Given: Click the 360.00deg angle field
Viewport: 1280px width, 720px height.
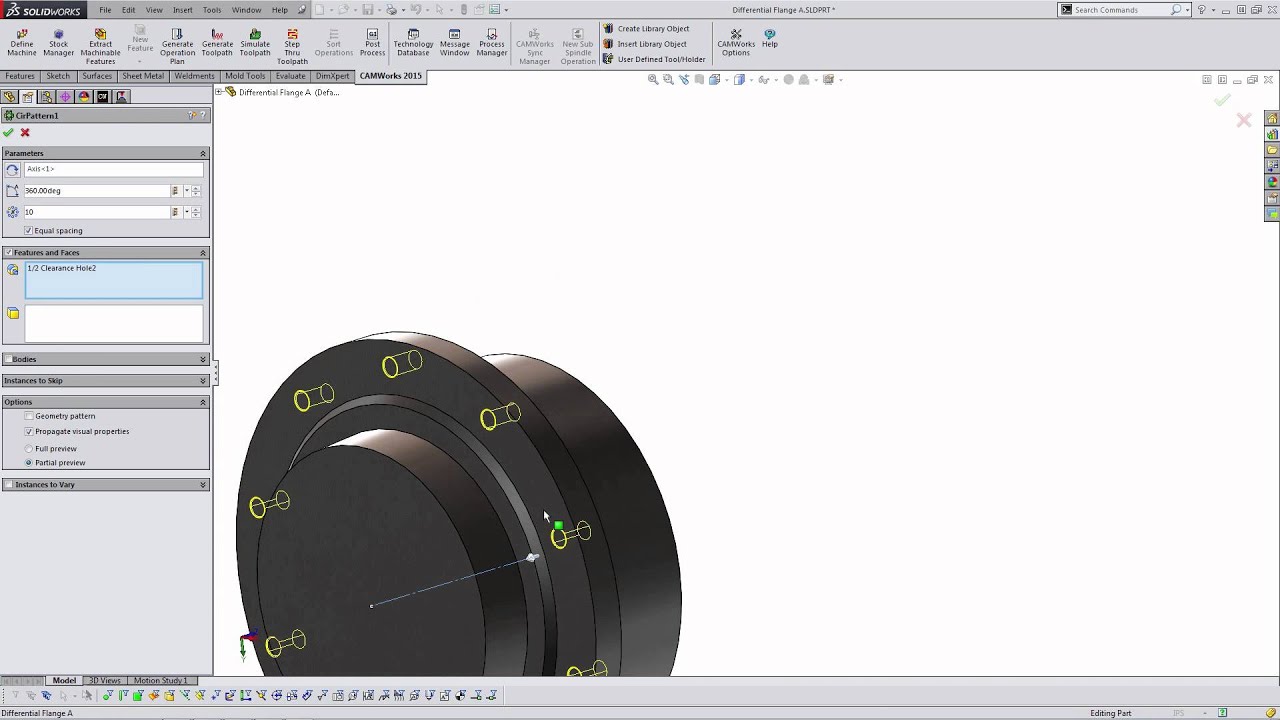Looking at the screenshot, I should [x=97, y=191].
